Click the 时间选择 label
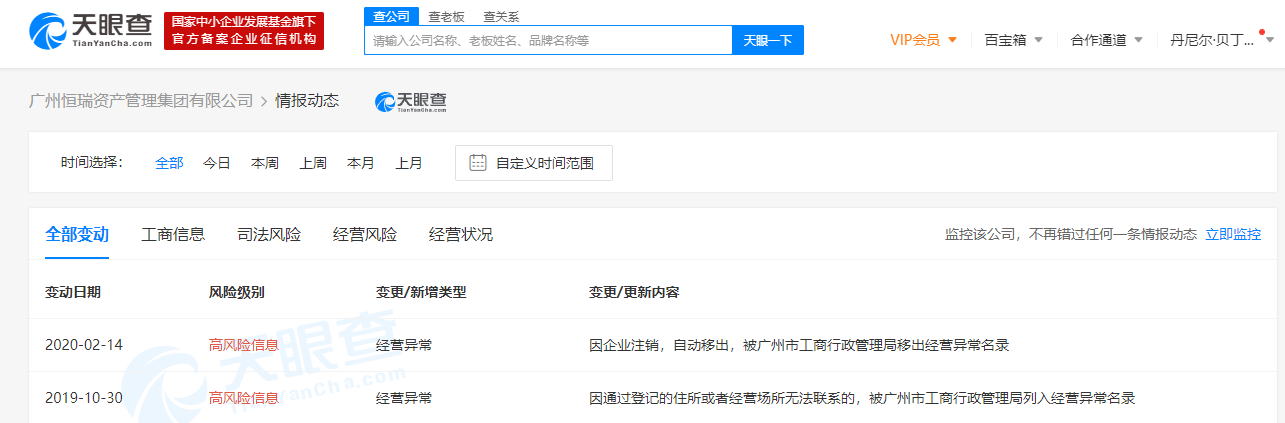This screenshot has width=1285, height=423. pyautogui.click(x=91, y=163)
